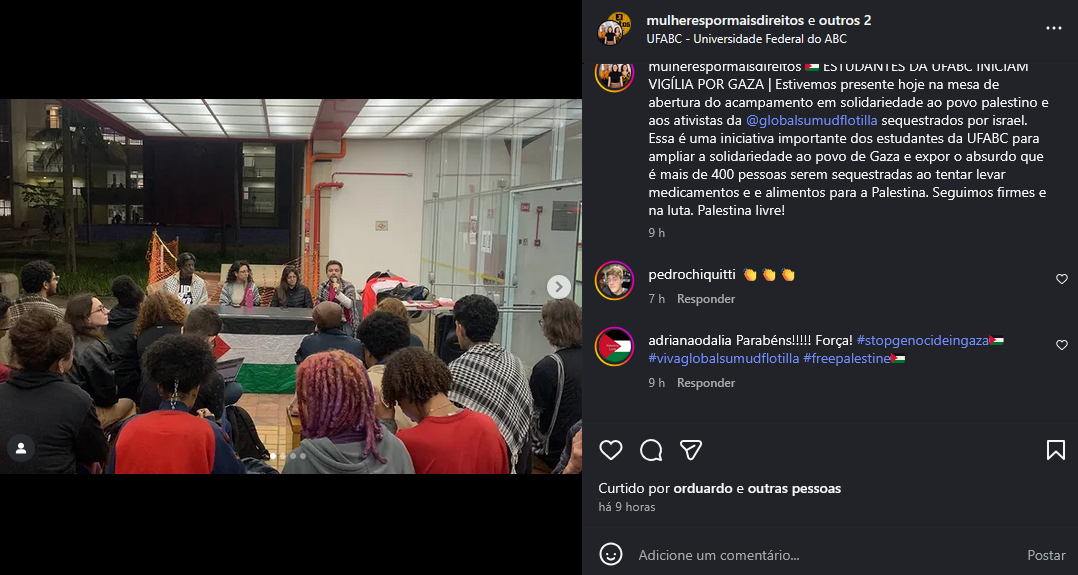Like pedrochiquitti's comment
Viewport: 1078px width, 575px height.
(x=1062, y=279)
